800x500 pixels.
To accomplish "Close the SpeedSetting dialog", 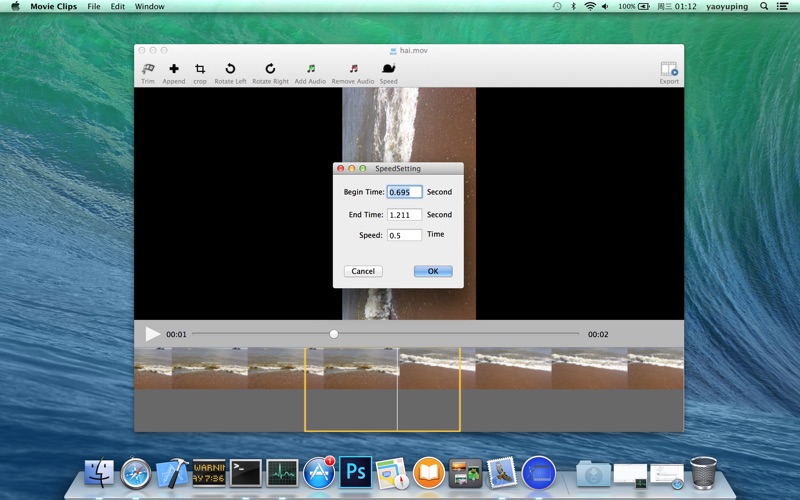I will click(340, 168).
